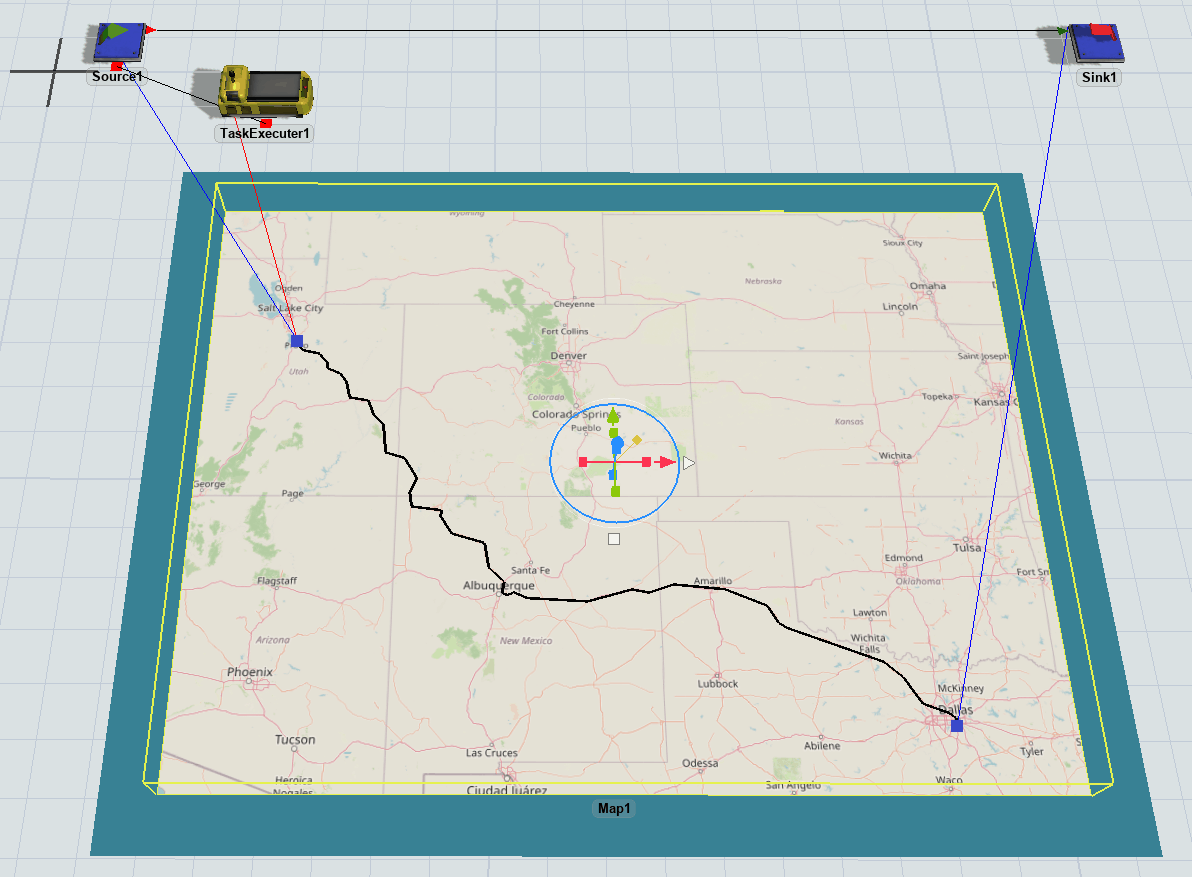
Task: Click the Sink1 name label
Action: pos(1099,77)
